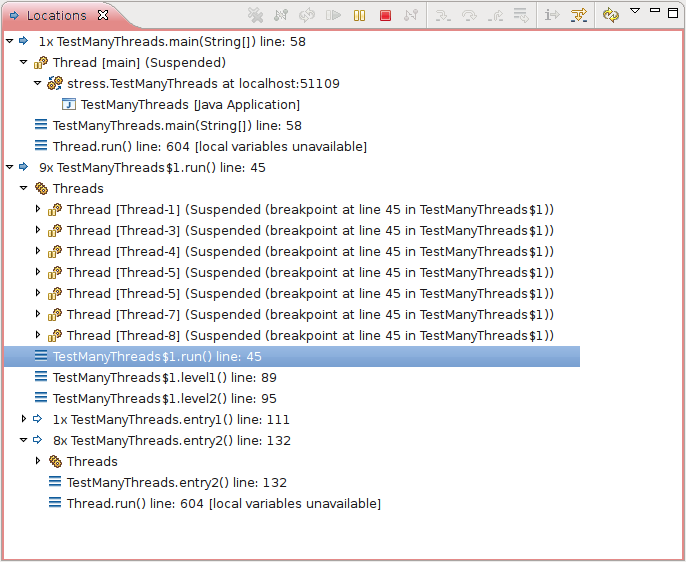This screenshot has width=686, height=562.
Task: Maximize the Locations view
Action: (x=673, y=12)
